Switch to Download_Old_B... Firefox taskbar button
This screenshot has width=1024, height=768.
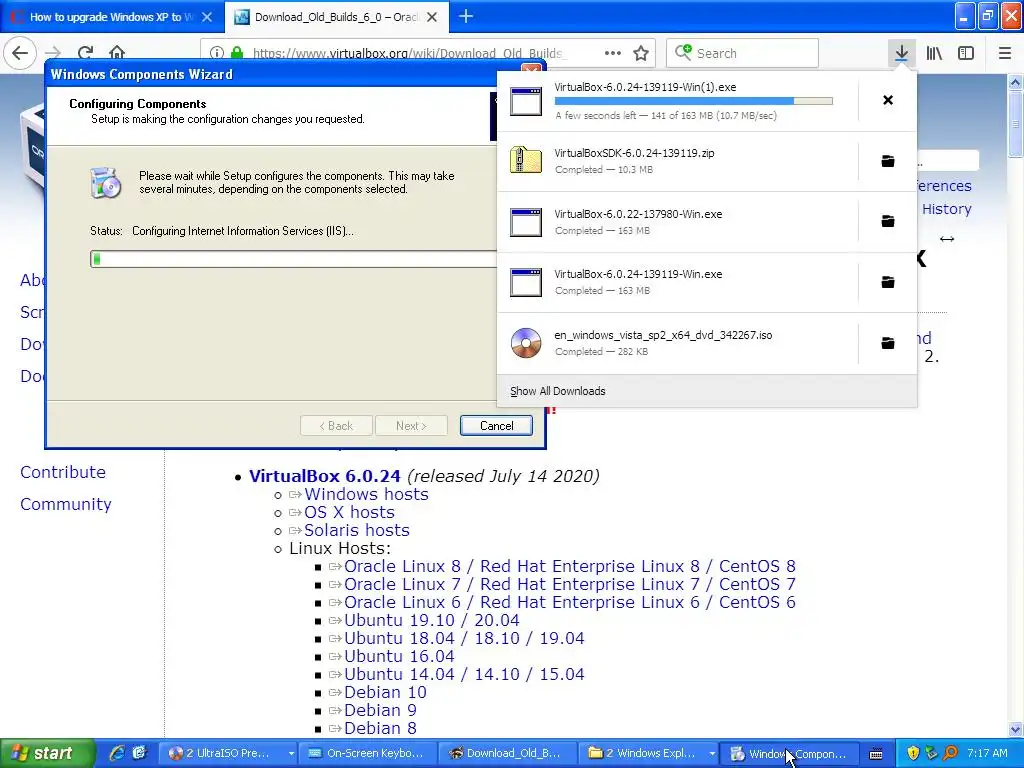click(505, 754)
